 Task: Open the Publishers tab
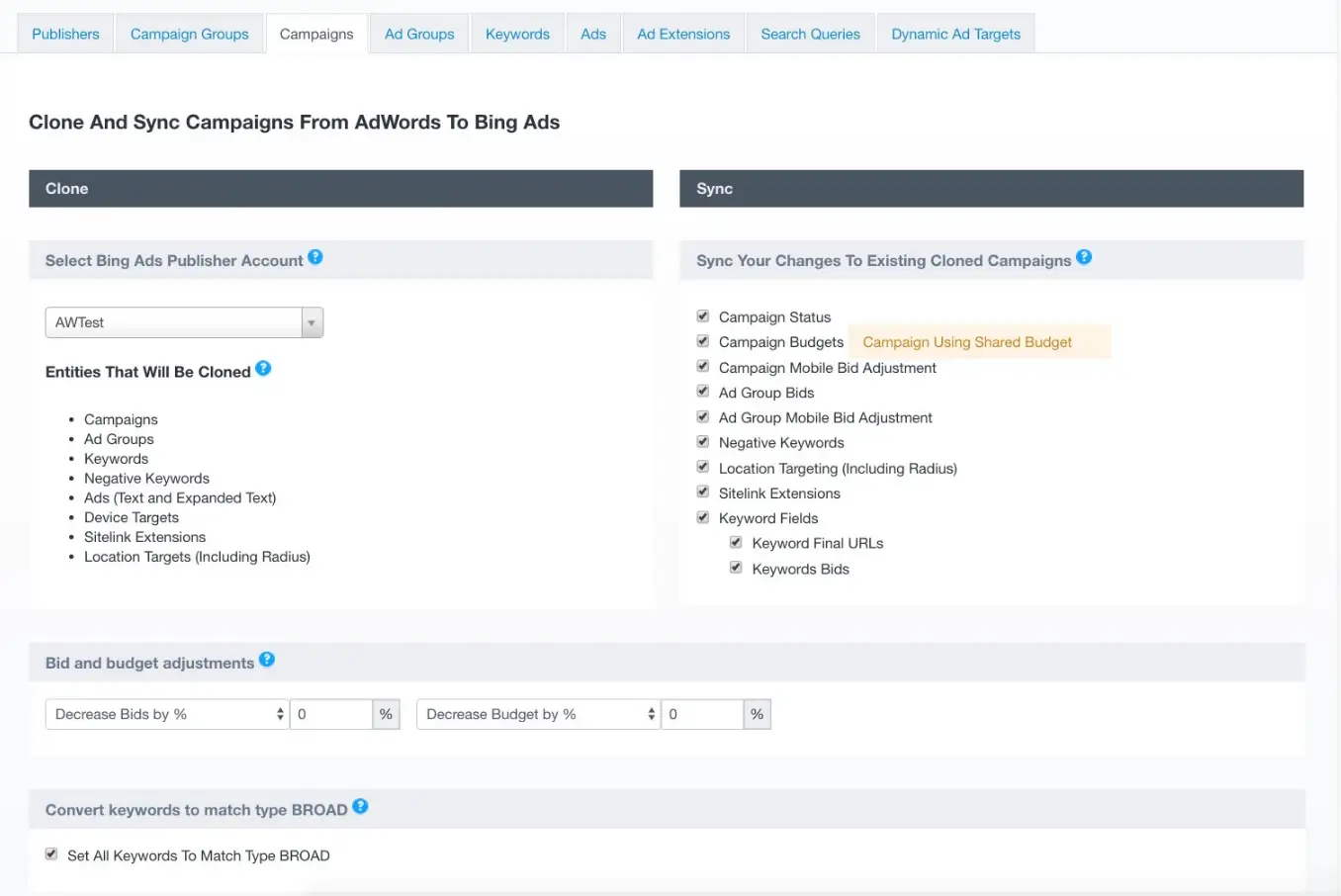tap(65, 34)
